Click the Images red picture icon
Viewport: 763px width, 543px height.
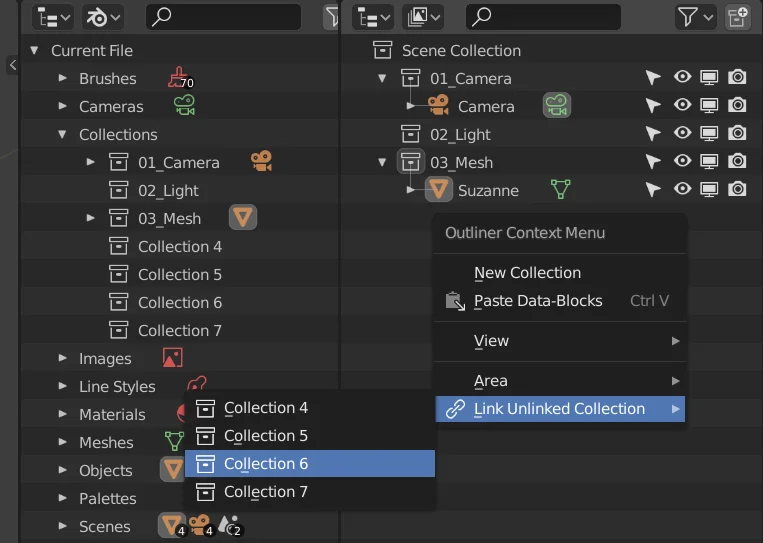tap(172, 358)
